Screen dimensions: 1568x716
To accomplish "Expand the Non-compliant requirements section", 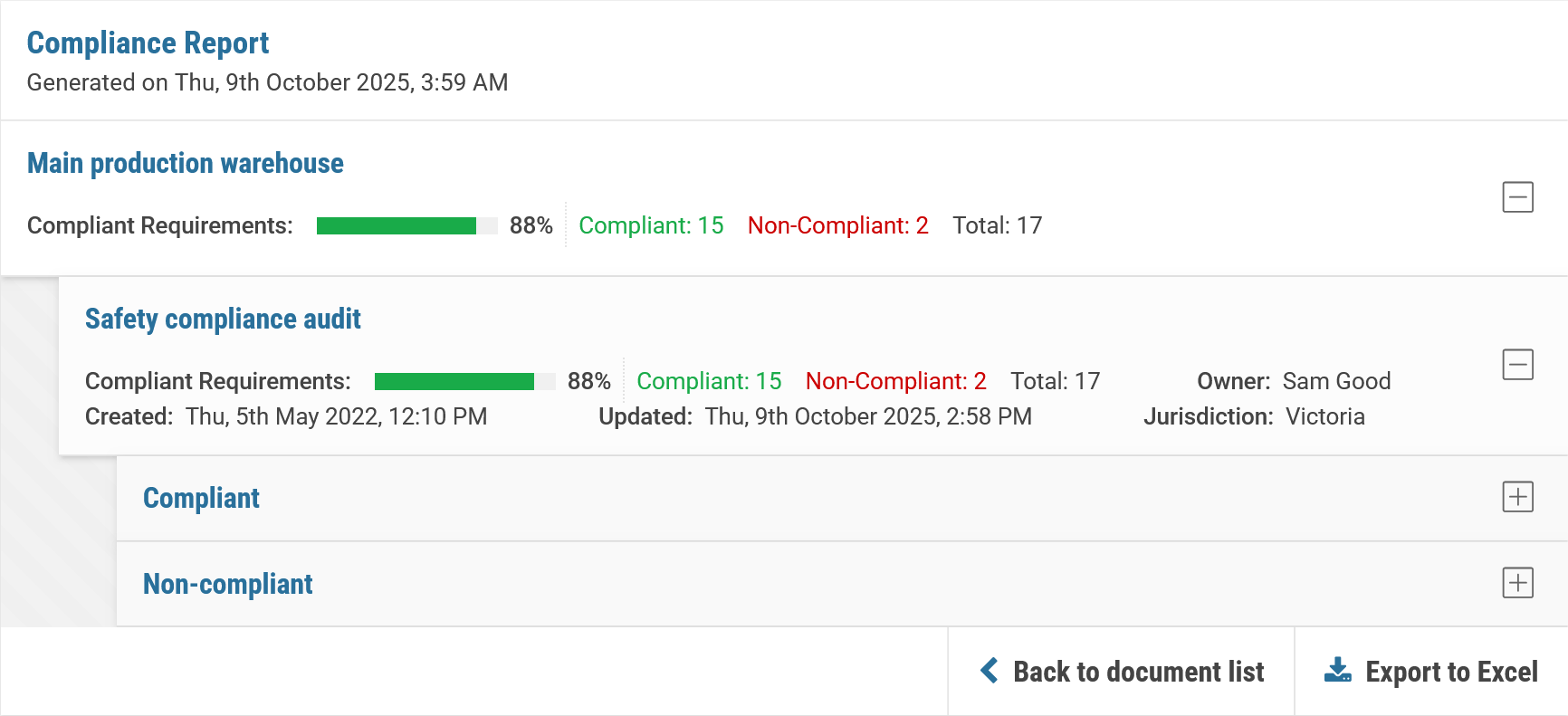I will (1517, 582).
